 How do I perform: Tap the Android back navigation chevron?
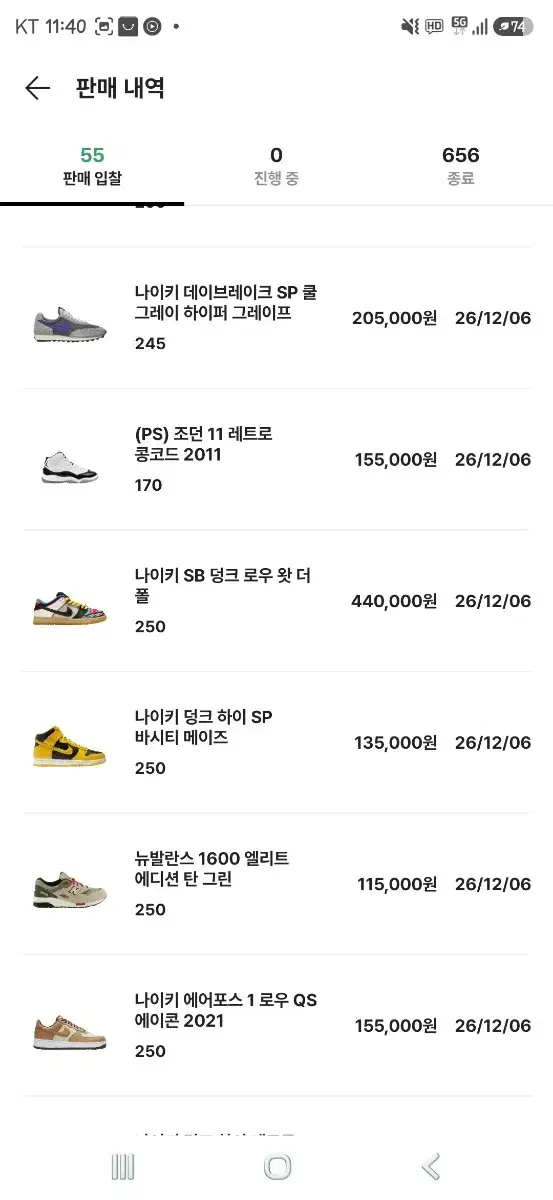(431, 1166)
